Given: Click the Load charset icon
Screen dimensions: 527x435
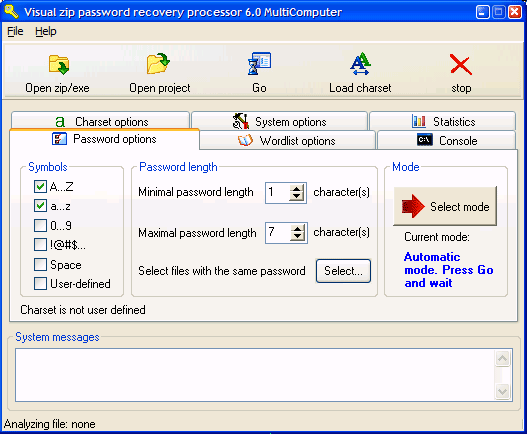Looking at the screenshot, I should click(360, 63).
